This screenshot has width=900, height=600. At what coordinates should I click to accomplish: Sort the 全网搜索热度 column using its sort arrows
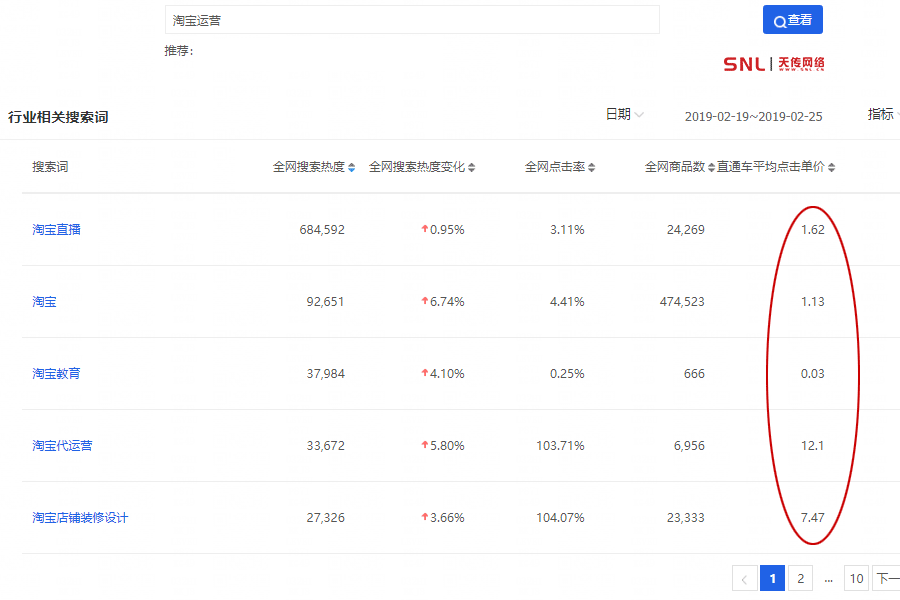354,167
